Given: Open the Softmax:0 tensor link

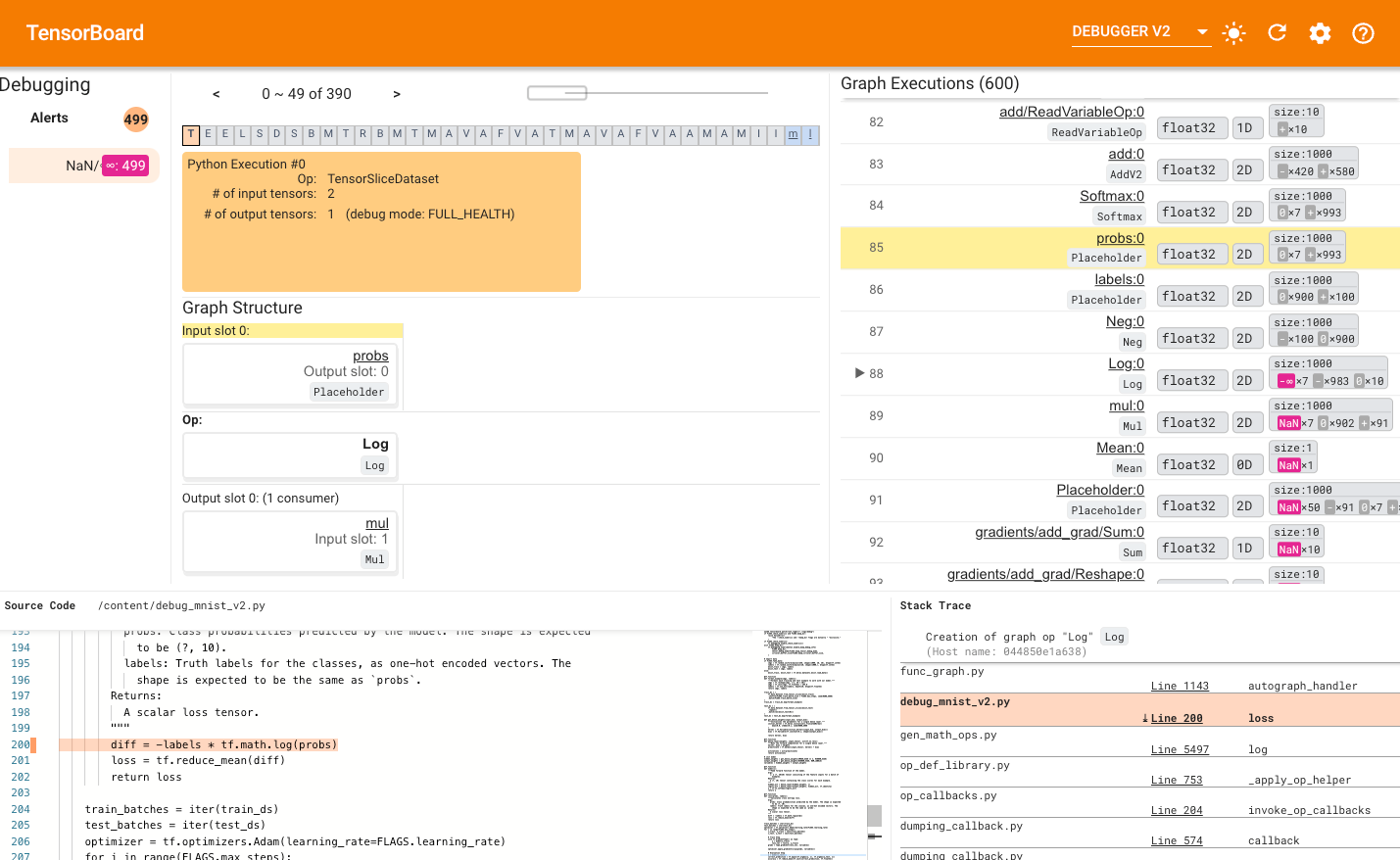Looking at the screenshot, I should point(1112,196).
